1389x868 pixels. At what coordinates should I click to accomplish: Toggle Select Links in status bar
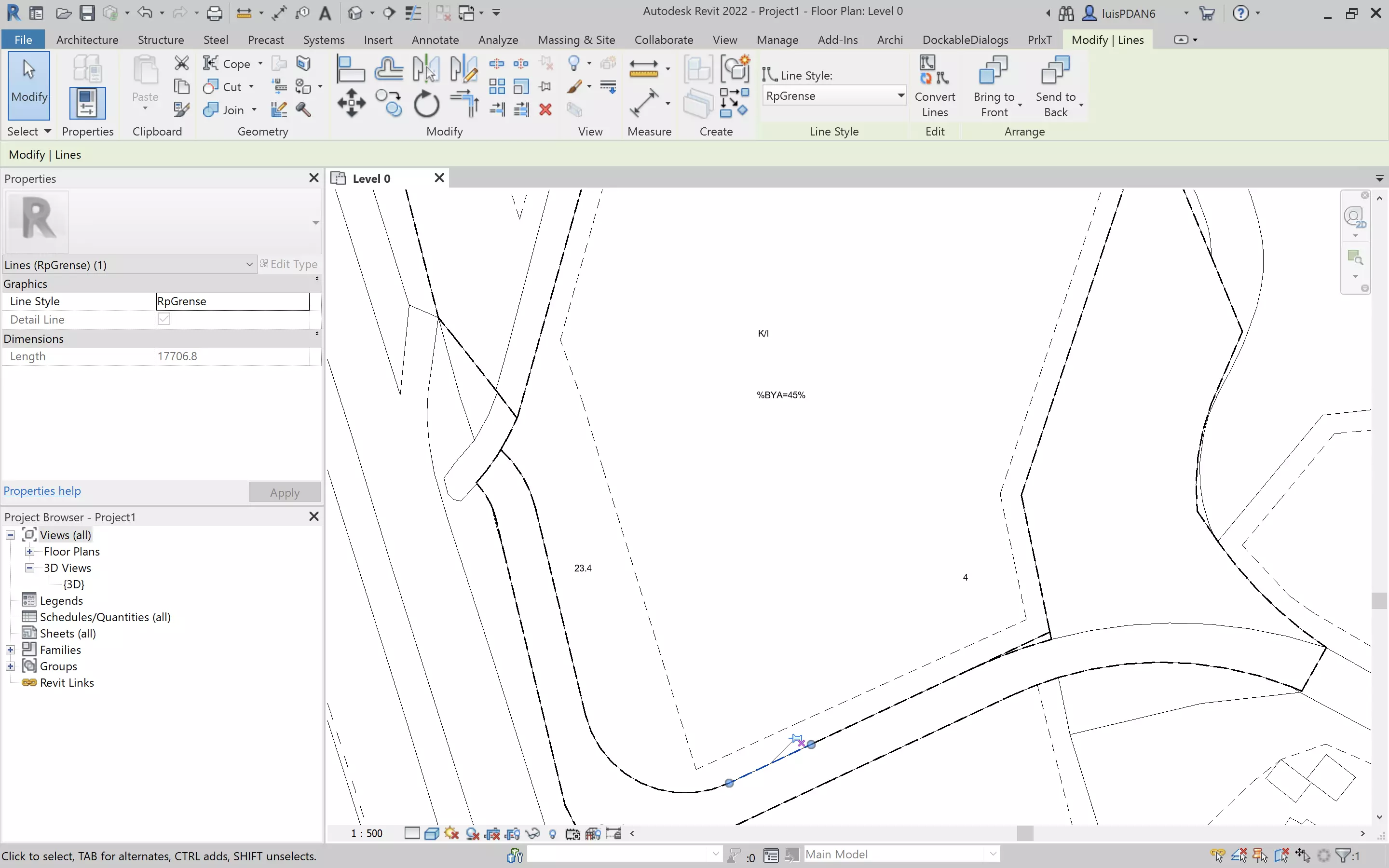point(1217,855)
